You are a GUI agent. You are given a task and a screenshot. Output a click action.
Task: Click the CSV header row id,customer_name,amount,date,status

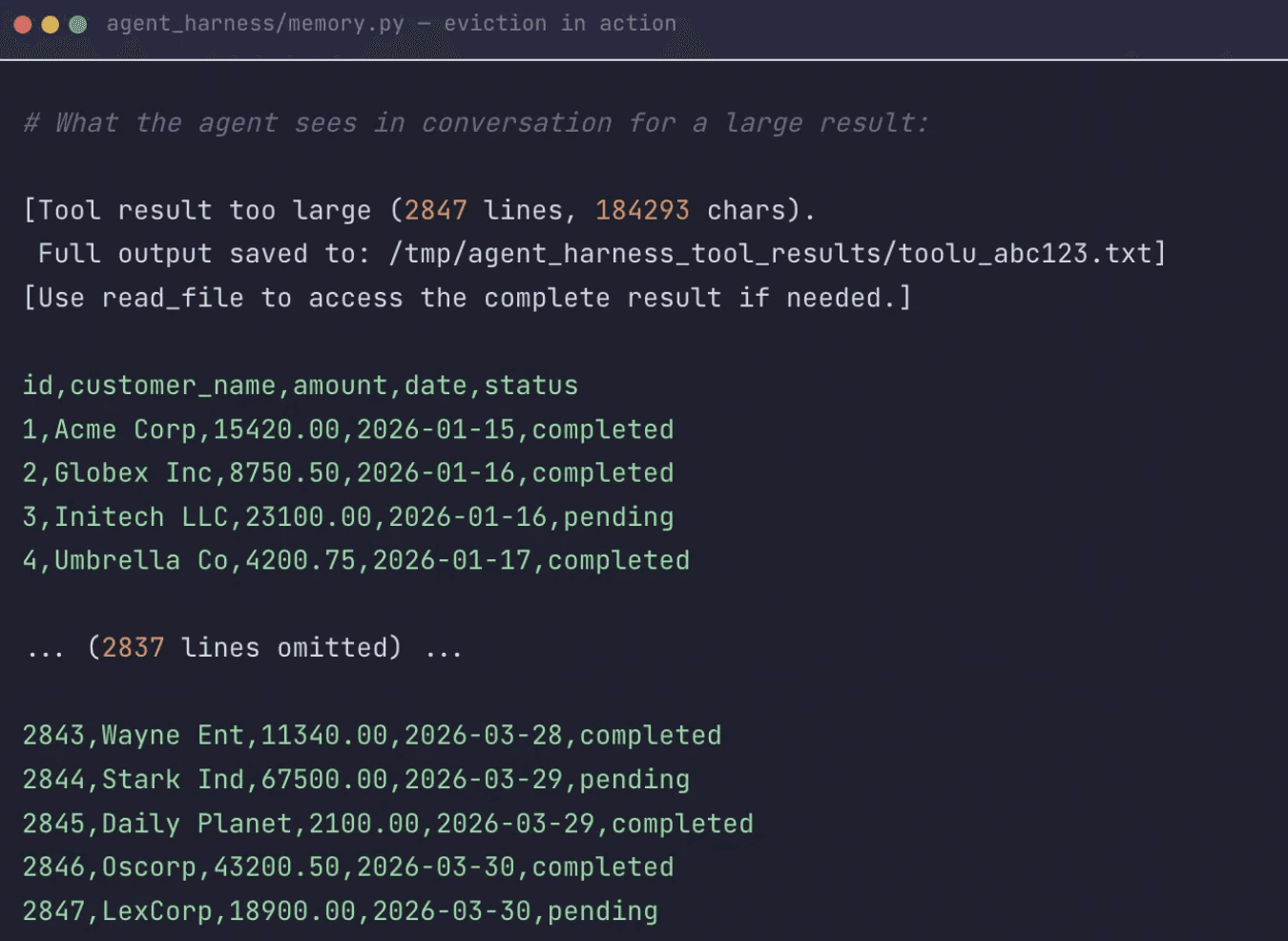point(301,386)
